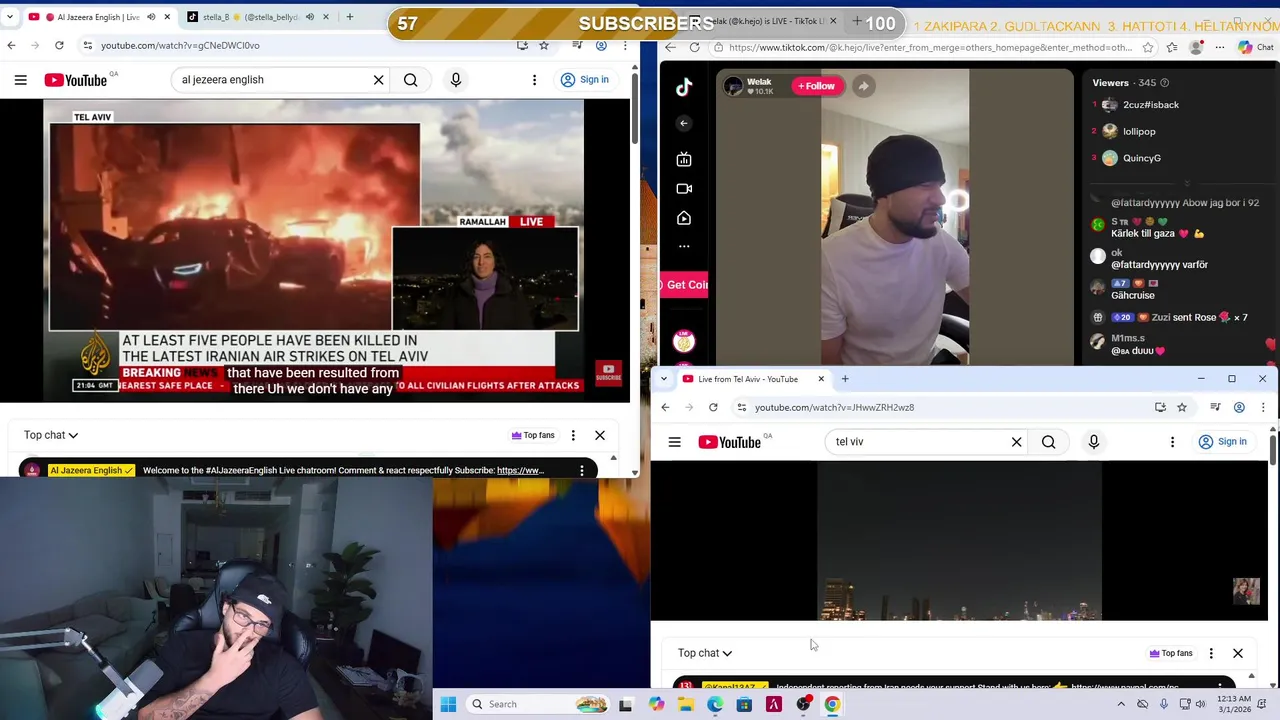Reload the Al Jazeera YouTube page
This screenshot has height=720, width=1280.
(x=59, y=45)
